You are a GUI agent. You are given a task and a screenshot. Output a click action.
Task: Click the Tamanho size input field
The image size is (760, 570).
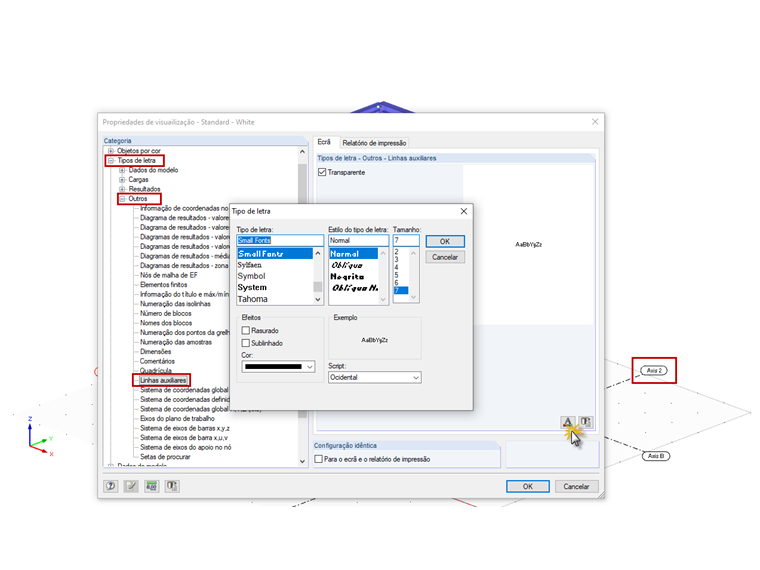click(406, 240)
